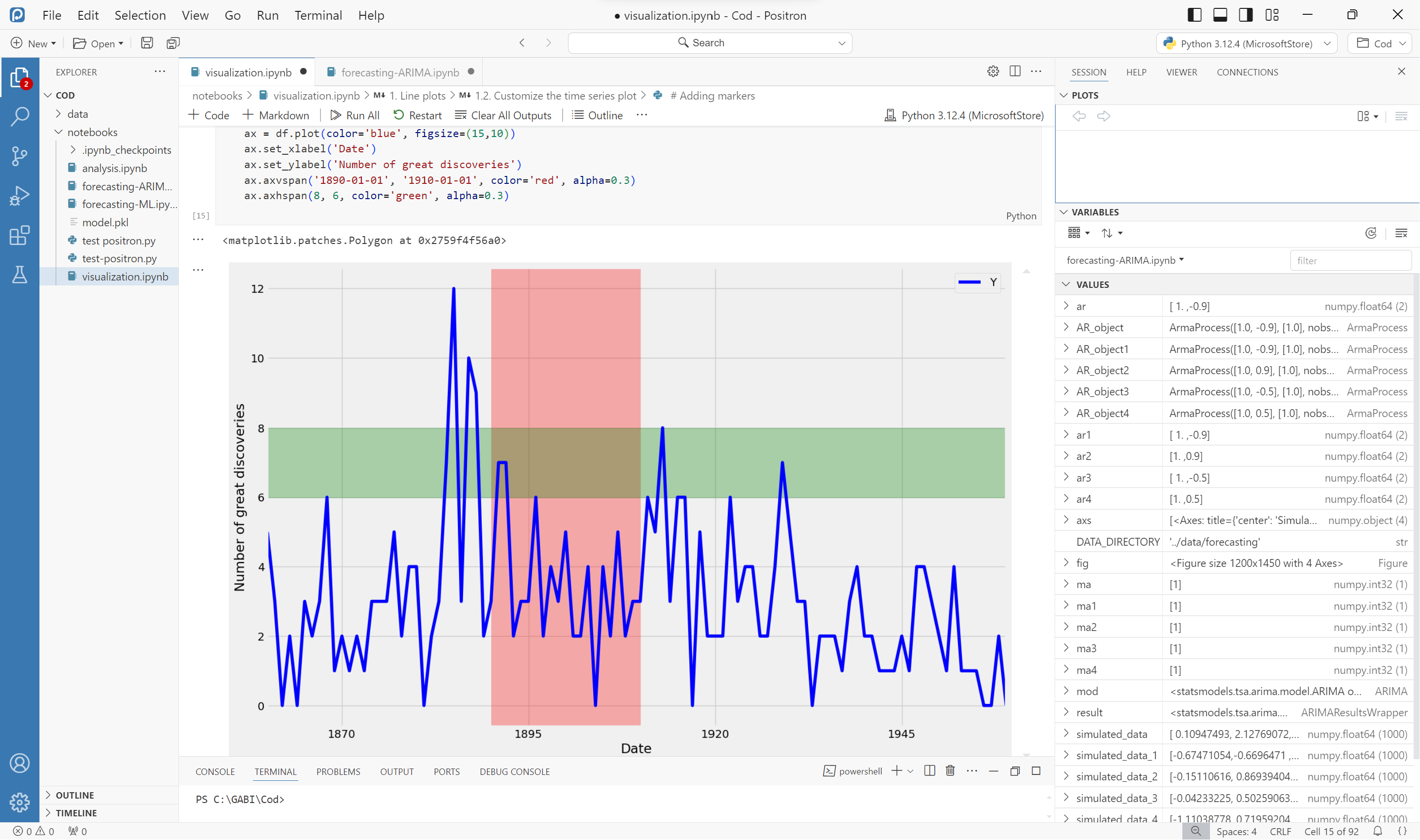Click the variables filter input field
This screenshot has width=1420, height=840.
click(1351, 261)
